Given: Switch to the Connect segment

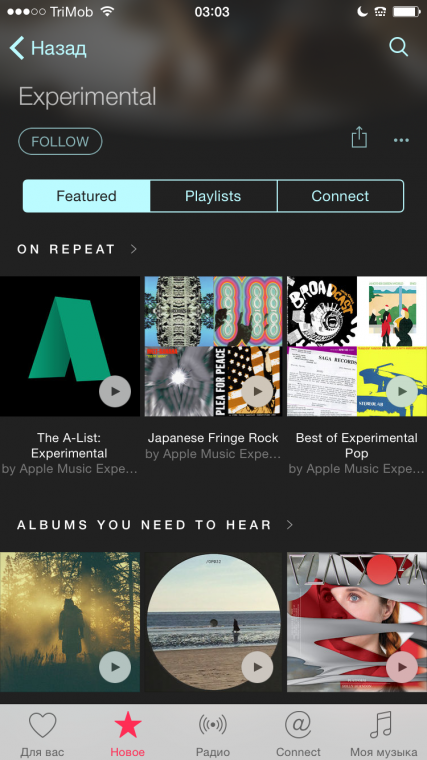Looking at the screenshot, I should point(340,196).
